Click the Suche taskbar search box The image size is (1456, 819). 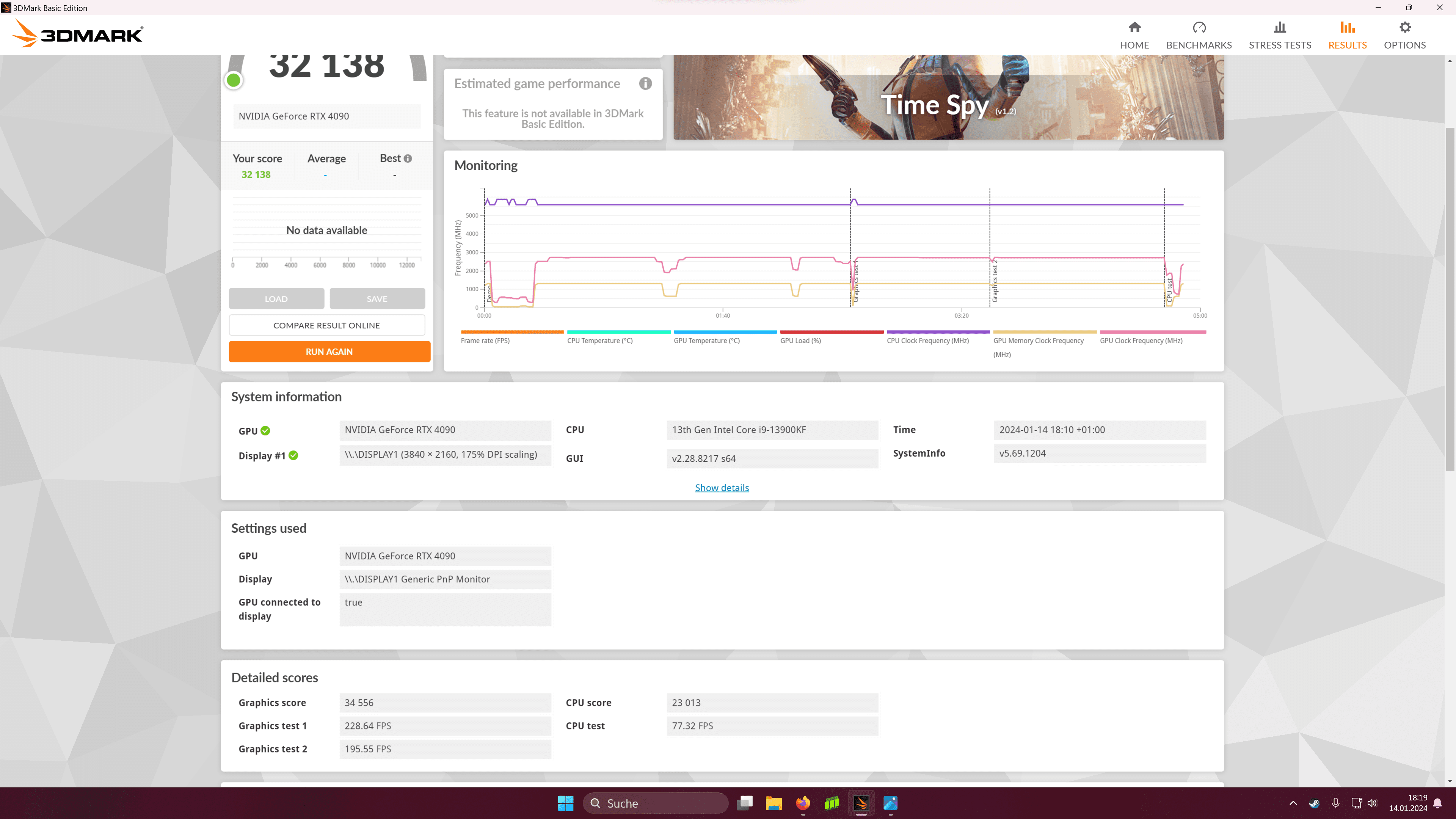coord(656,803)
